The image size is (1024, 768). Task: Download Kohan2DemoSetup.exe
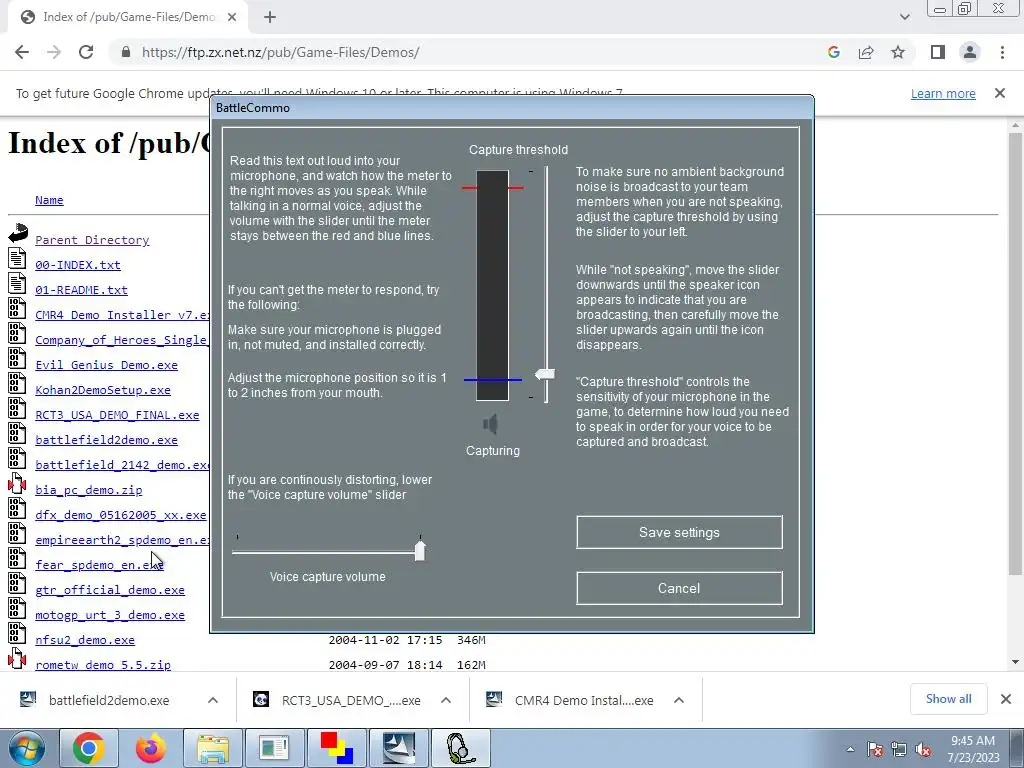(x=103, y=390)
